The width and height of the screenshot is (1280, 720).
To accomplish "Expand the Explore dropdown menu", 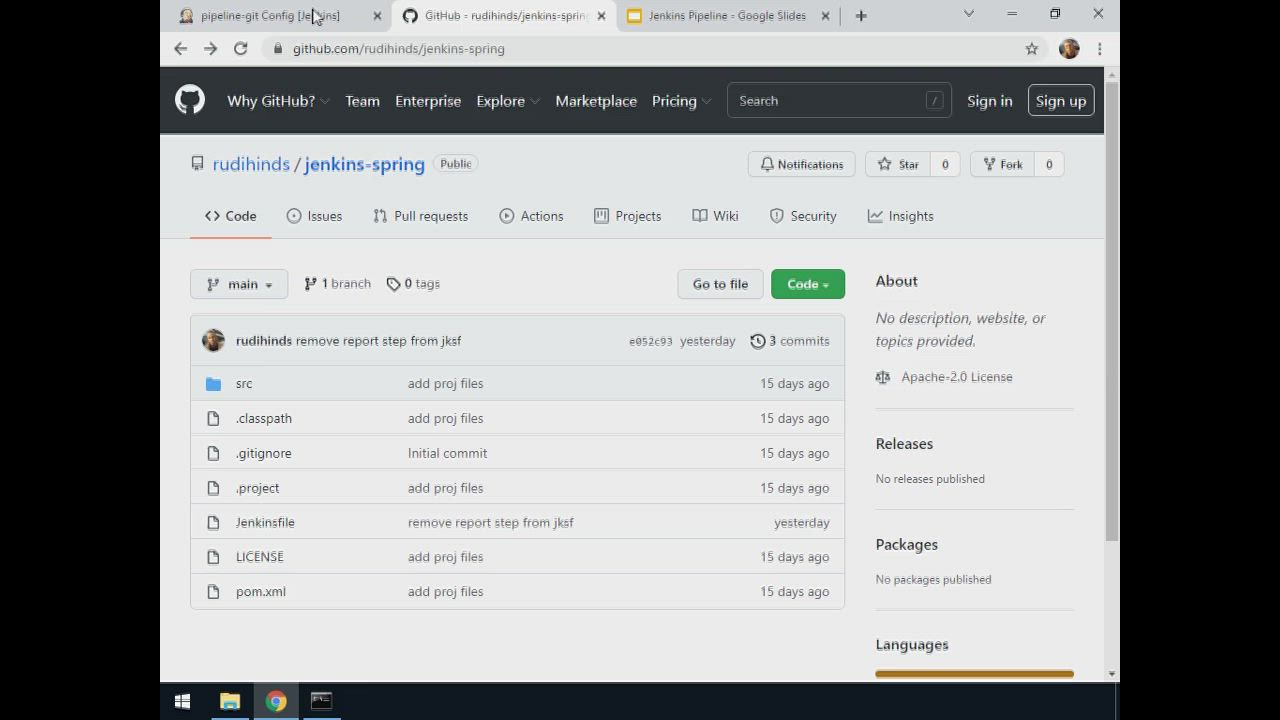I will coord(508,101).
